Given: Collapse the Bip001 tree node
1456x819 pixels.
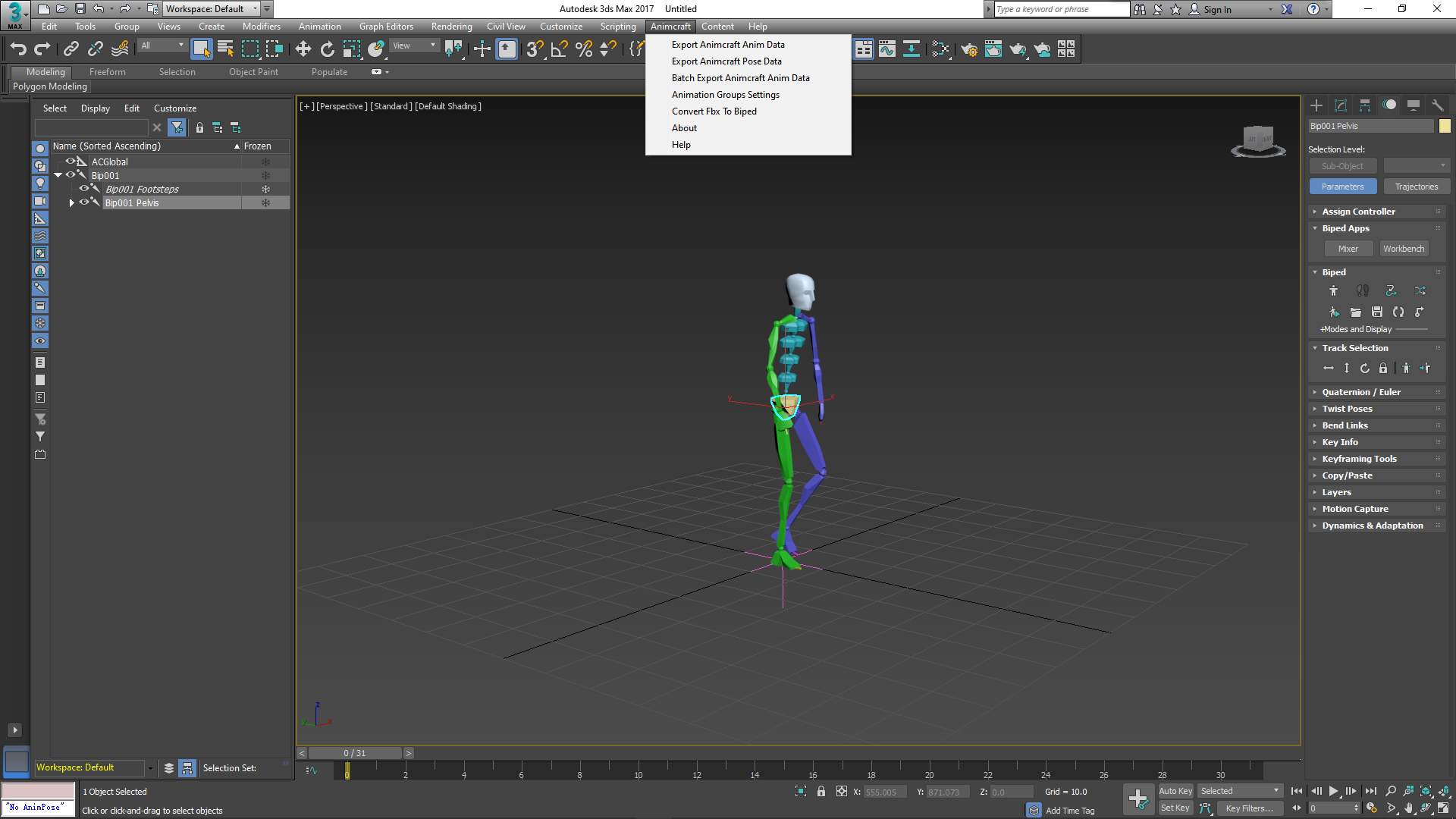Looking at the screenshot, I should click(58, 175).
